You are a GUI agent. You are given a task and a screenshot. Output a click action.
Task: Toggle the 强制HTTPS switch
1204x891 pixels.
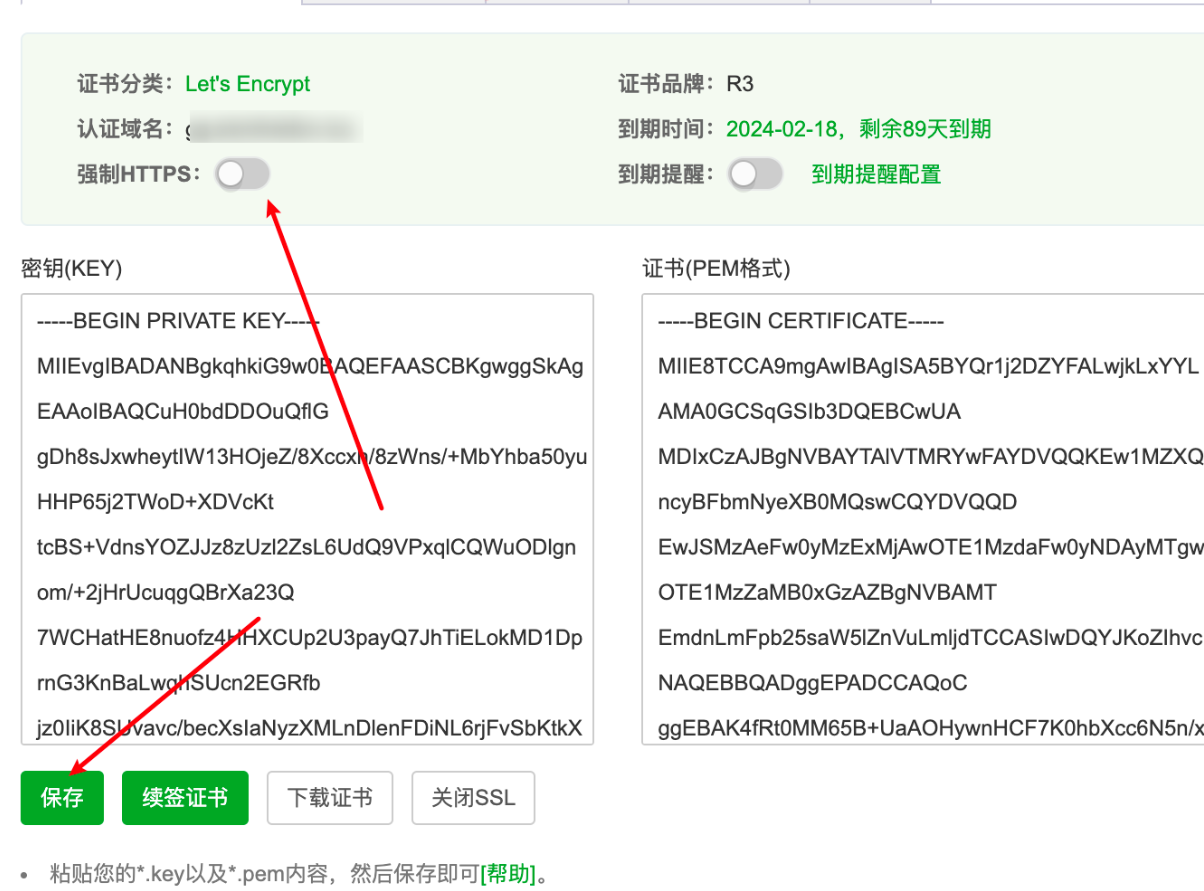pos(243,175)
